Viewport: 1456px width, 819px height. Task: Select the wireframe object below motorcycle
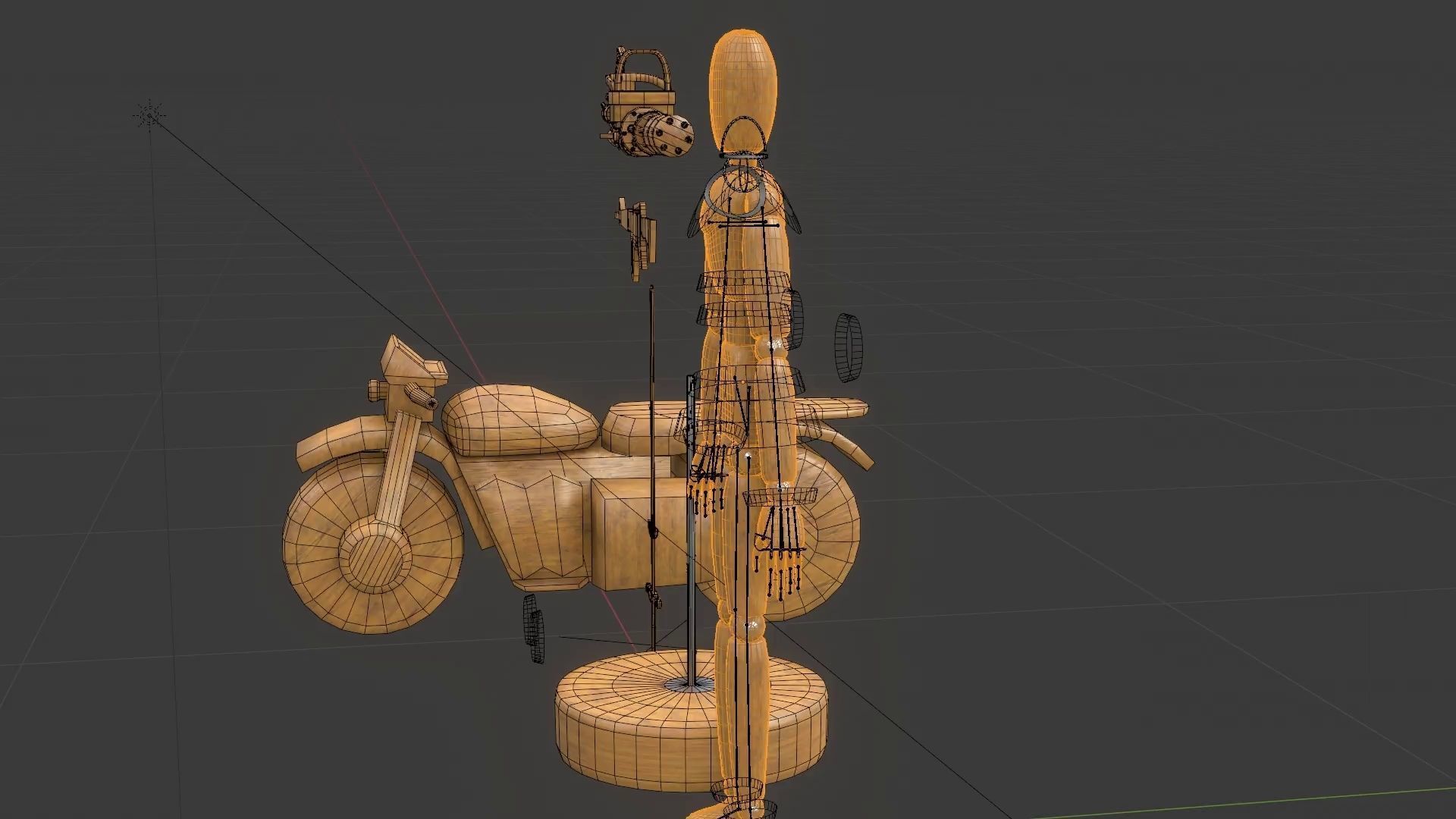point(534,629)
